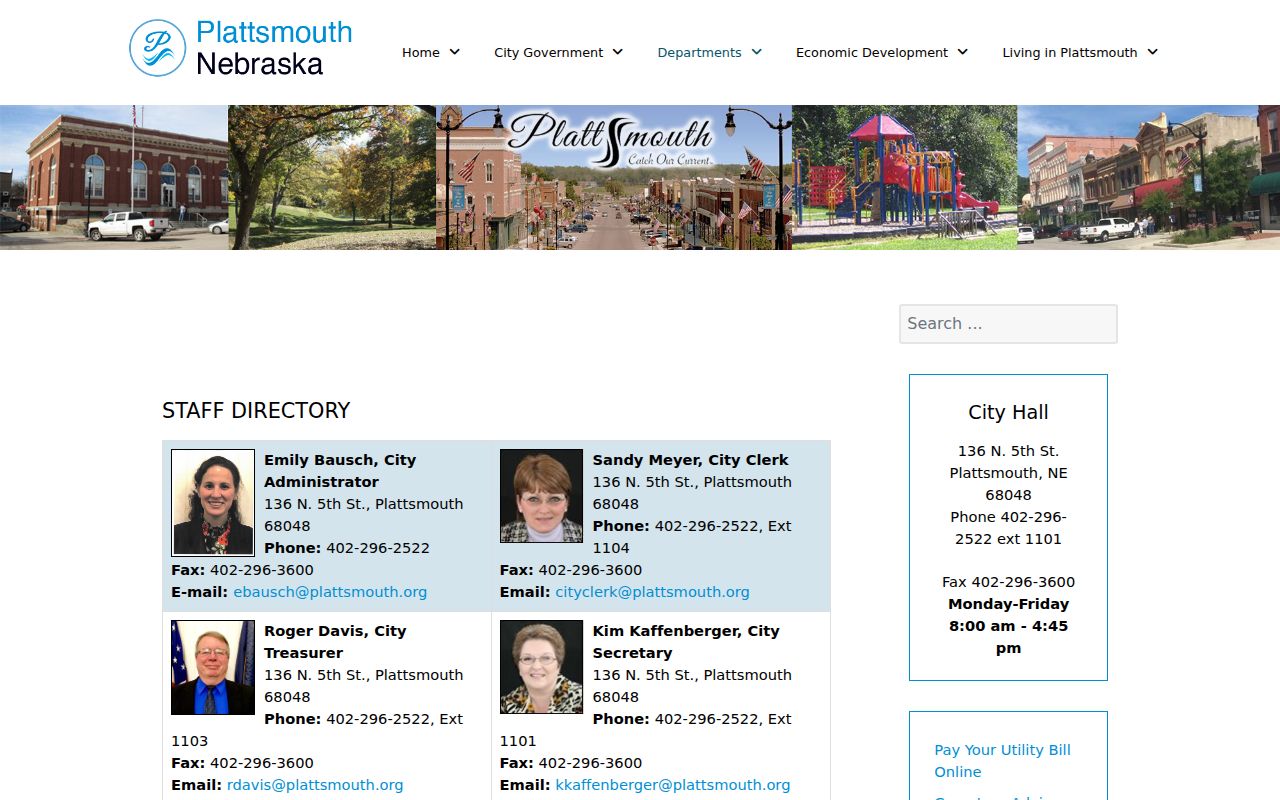Expand the City Government dropdown arrow
The height and width of the screenshot is (800, 1280).
point(618,52)
